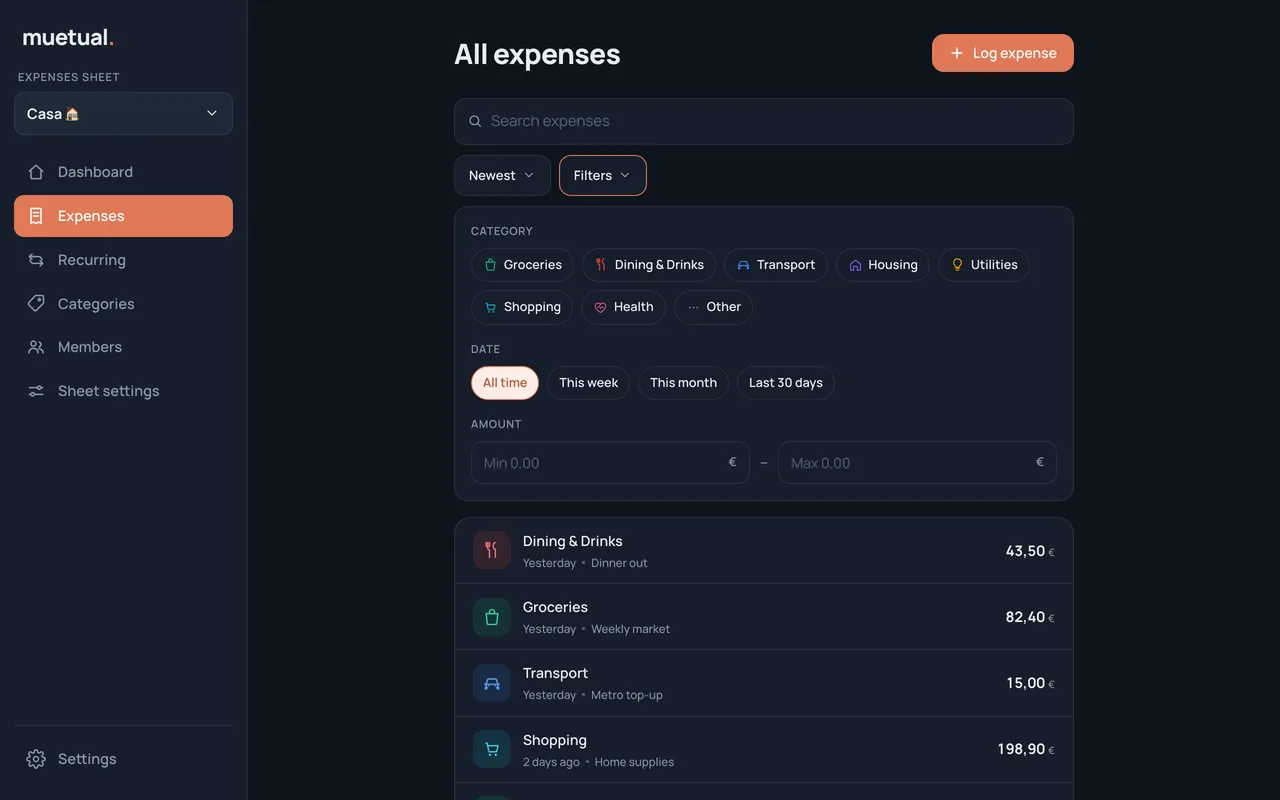This screenshot has width=1280, height=800.
Task: Open the Metro top-up expense row
Action: pos(764,683)
